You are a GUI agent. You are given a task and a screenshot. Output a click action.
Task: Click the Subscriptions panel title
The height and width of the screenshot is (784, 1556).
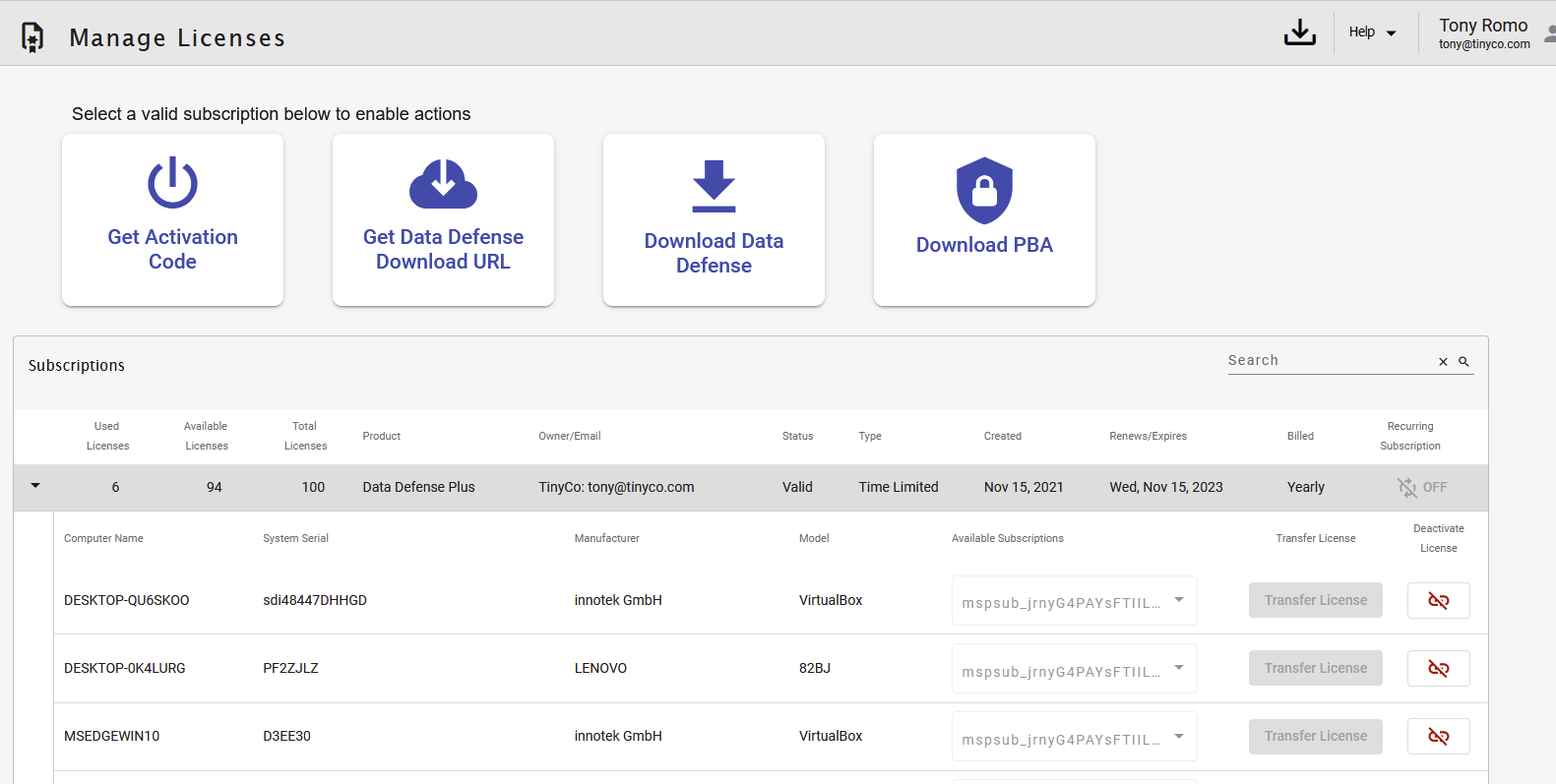click(77, 365)
